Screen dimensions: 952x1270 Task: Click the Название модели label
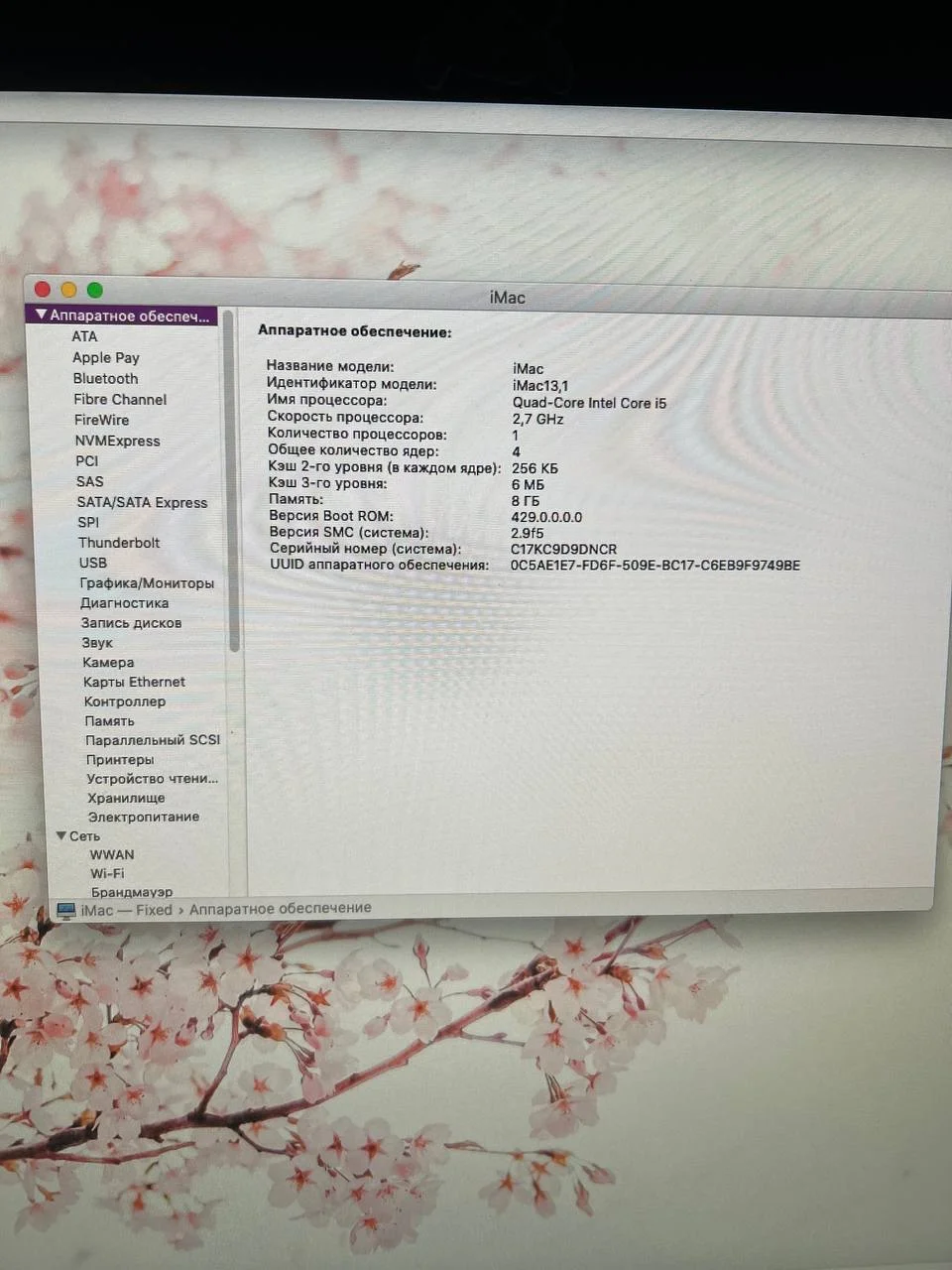pos(330,366)
